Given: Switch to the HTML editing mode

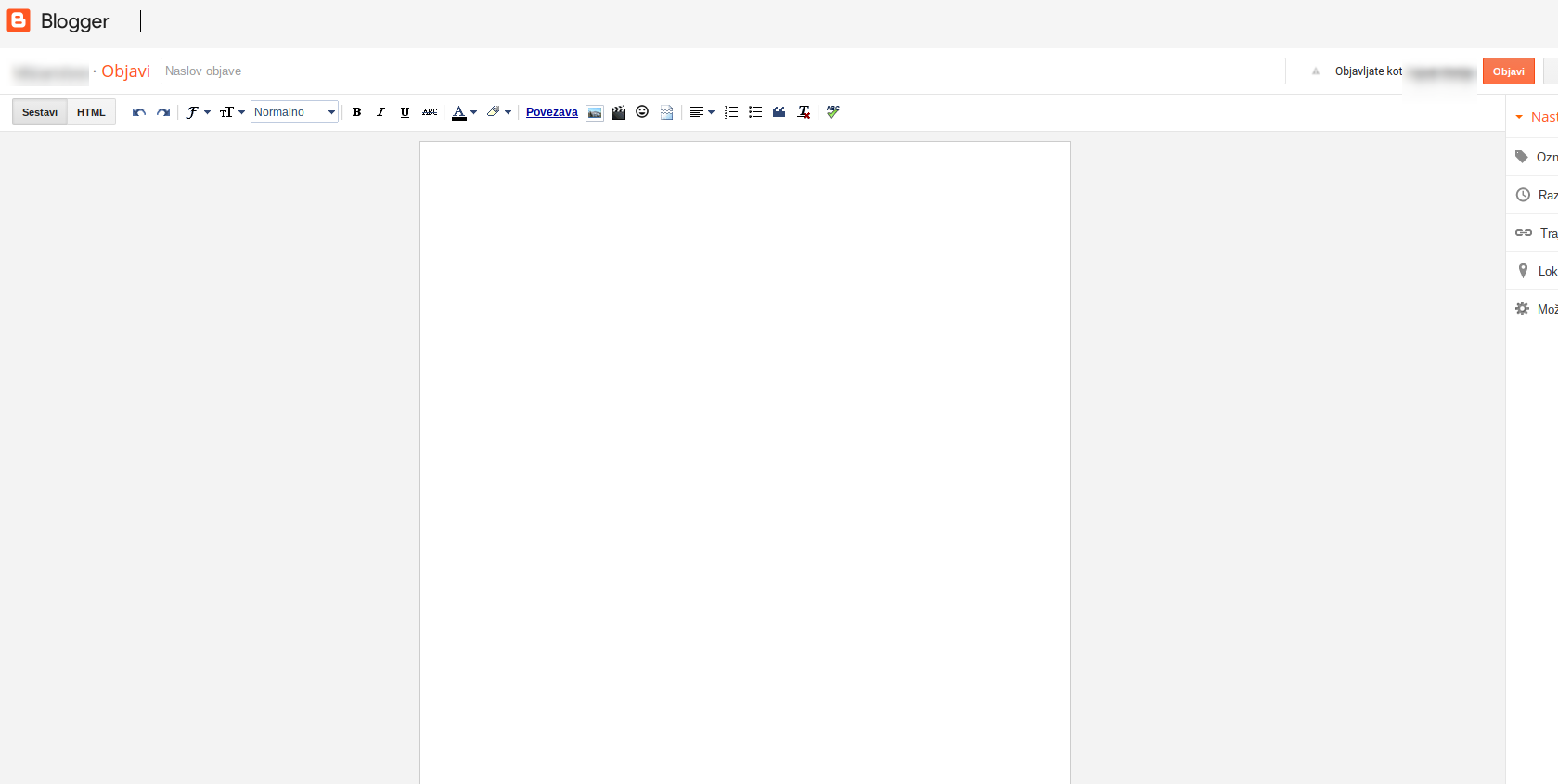Looking at the screenshot, I should pyautogui.click(x=91, y=112).
